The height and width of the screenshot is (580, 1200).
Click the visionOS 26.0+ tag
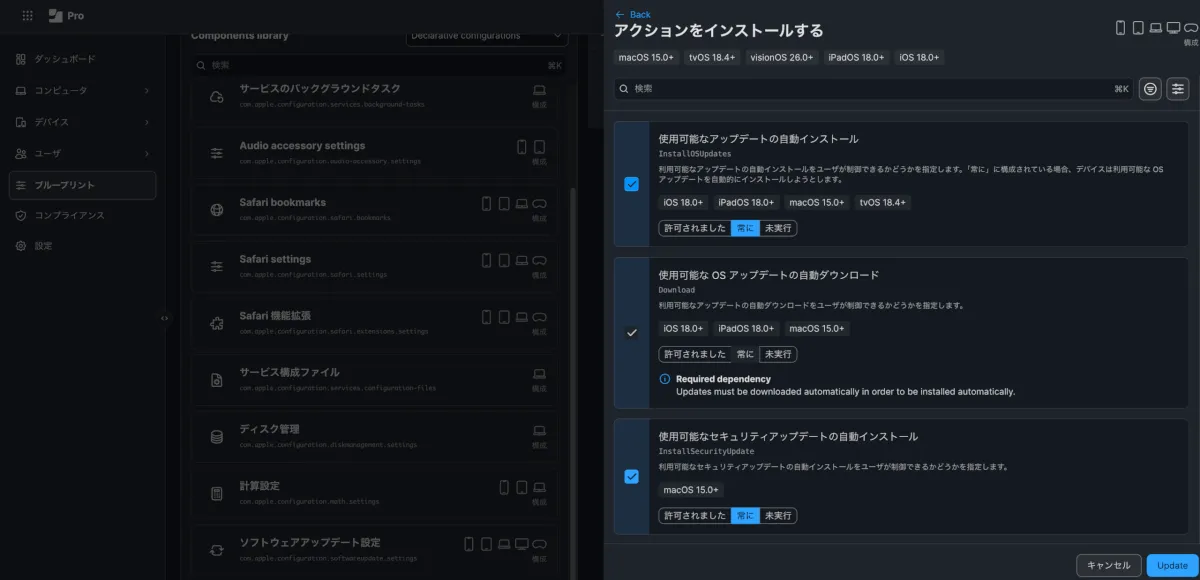point(783,57)
